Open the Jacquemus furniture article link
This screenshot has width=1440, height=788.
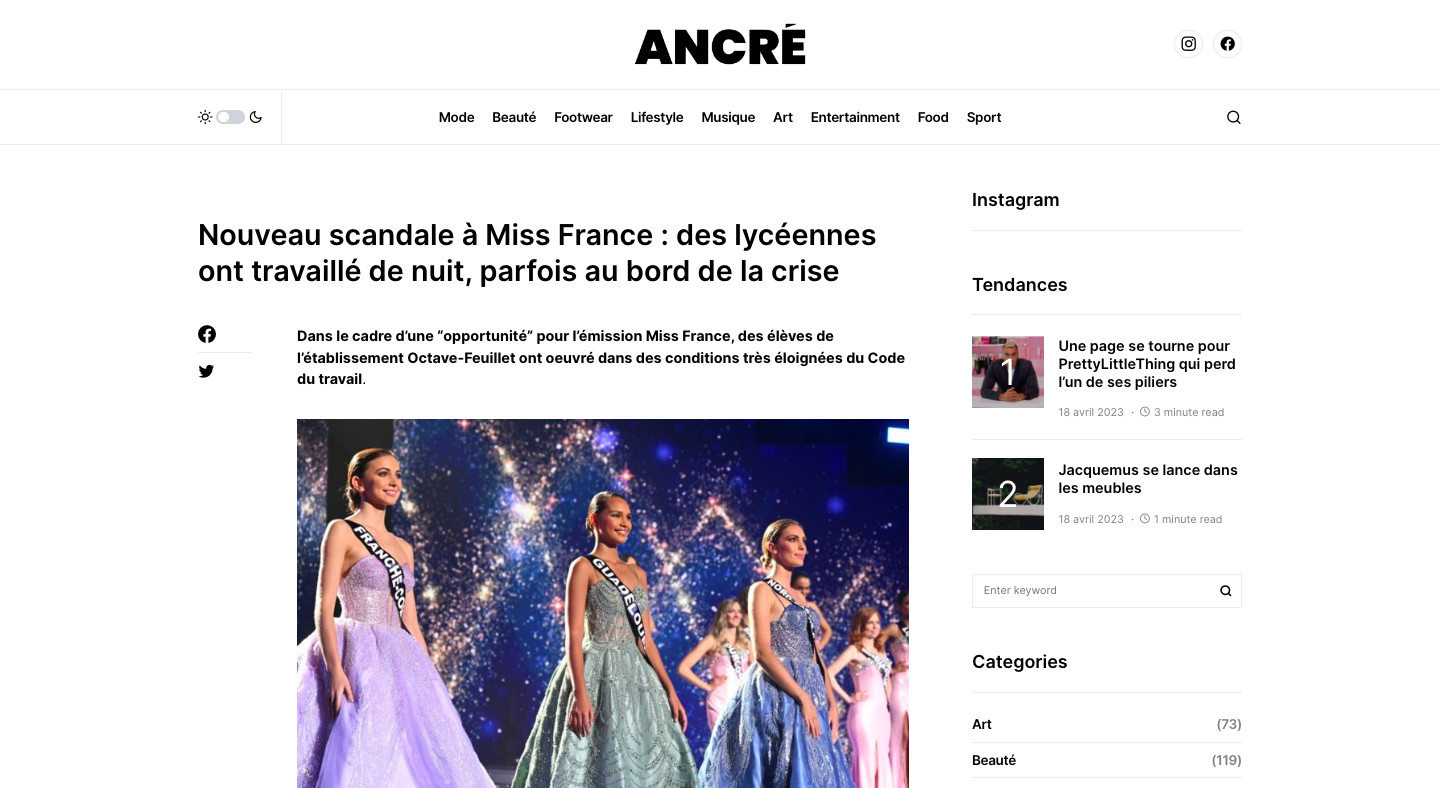coord(1148,479)
